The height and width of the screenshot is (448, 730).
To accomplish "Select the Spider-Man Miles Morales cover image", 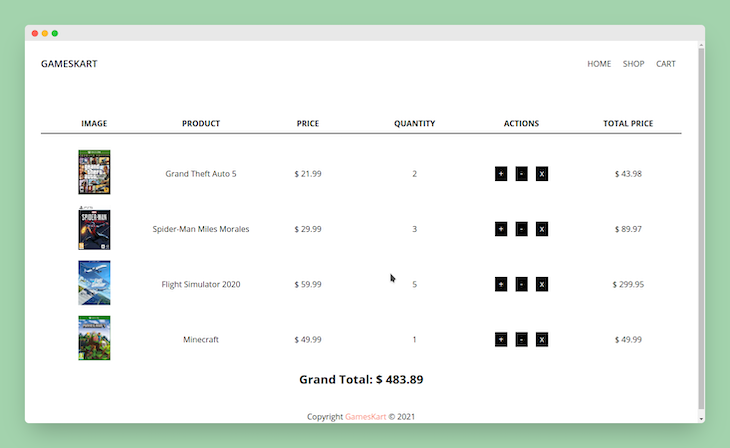I will pyautogui.click(x=94, y=228).
